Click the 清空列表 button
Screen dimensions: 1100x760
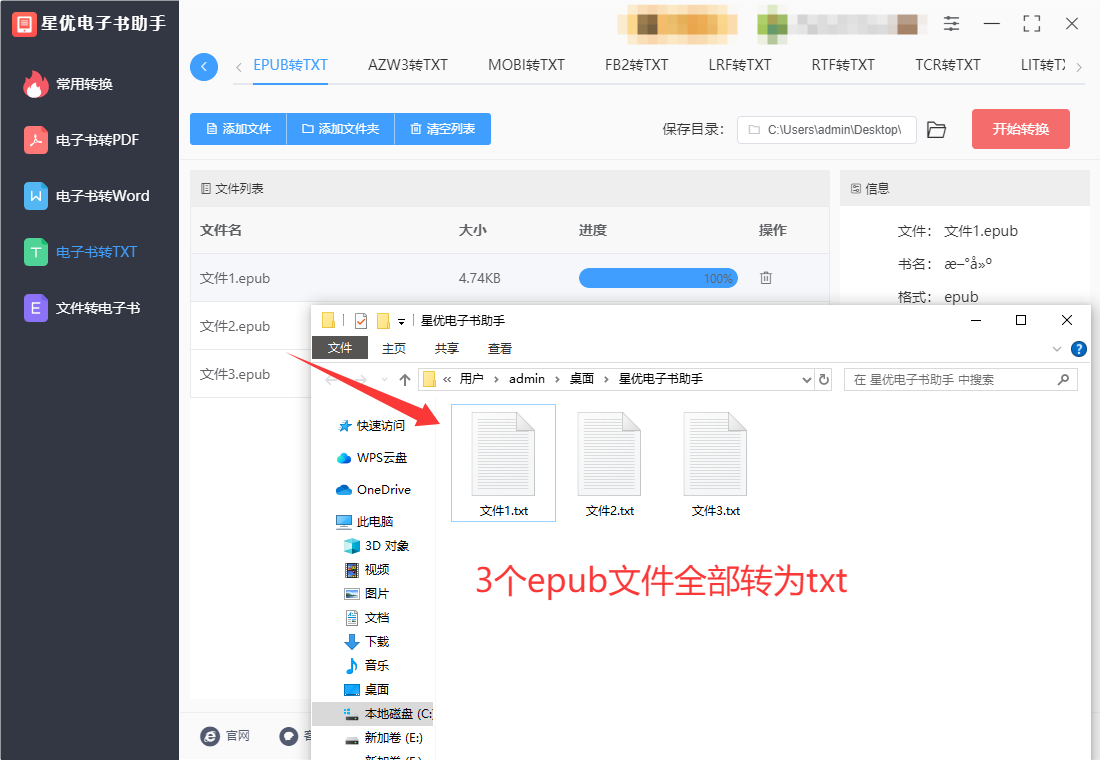pos(443,129)
